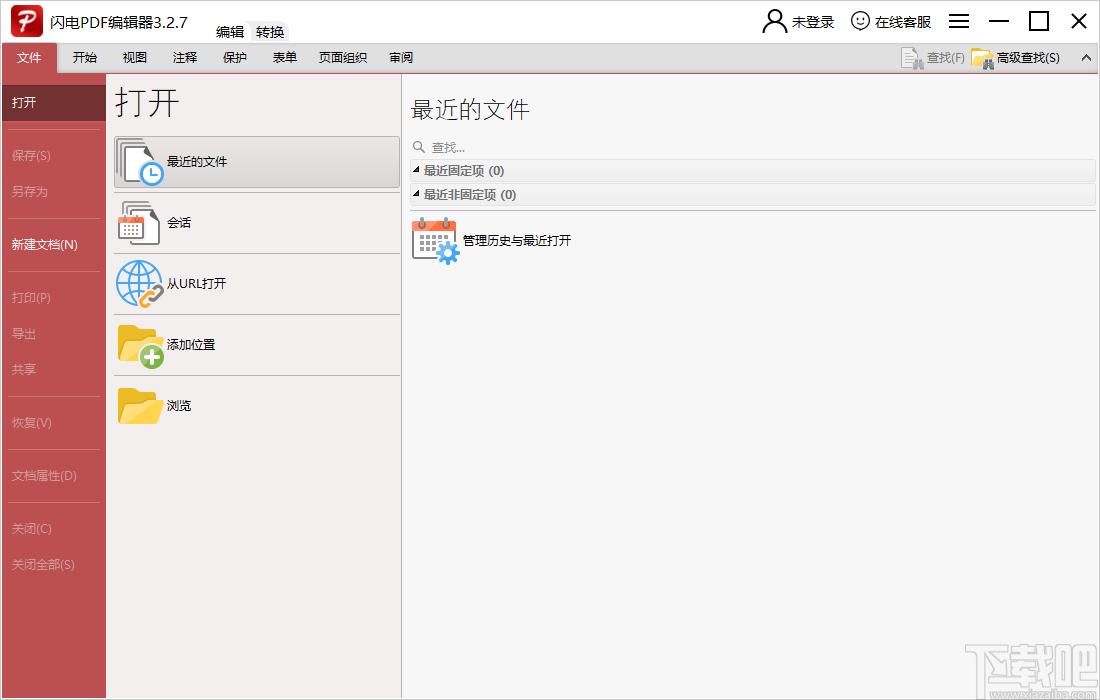
Task: Minimize the PDF editor window
Action: 999,21
